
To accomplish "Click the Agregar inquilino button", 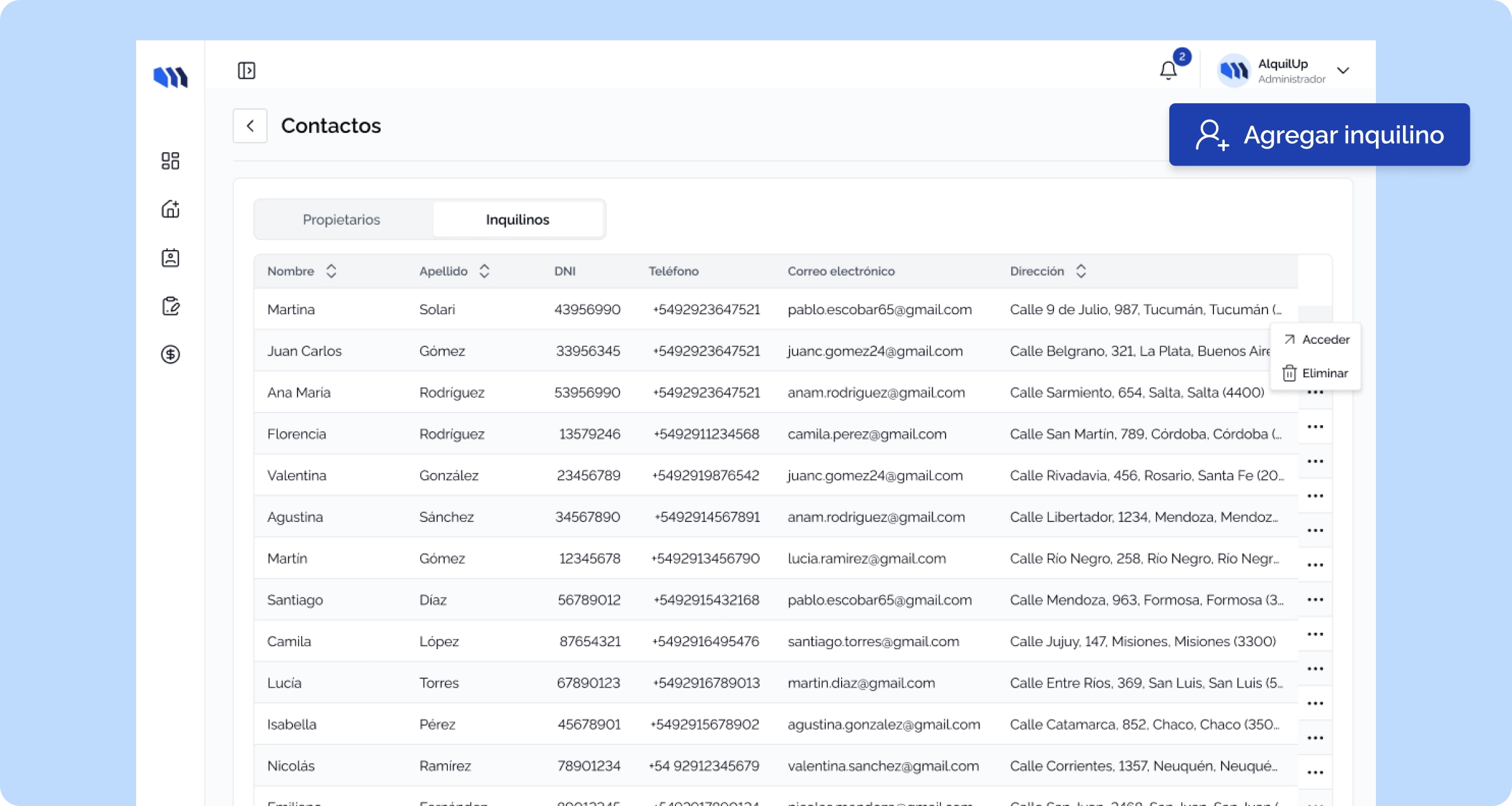I will click(1319, 135).
